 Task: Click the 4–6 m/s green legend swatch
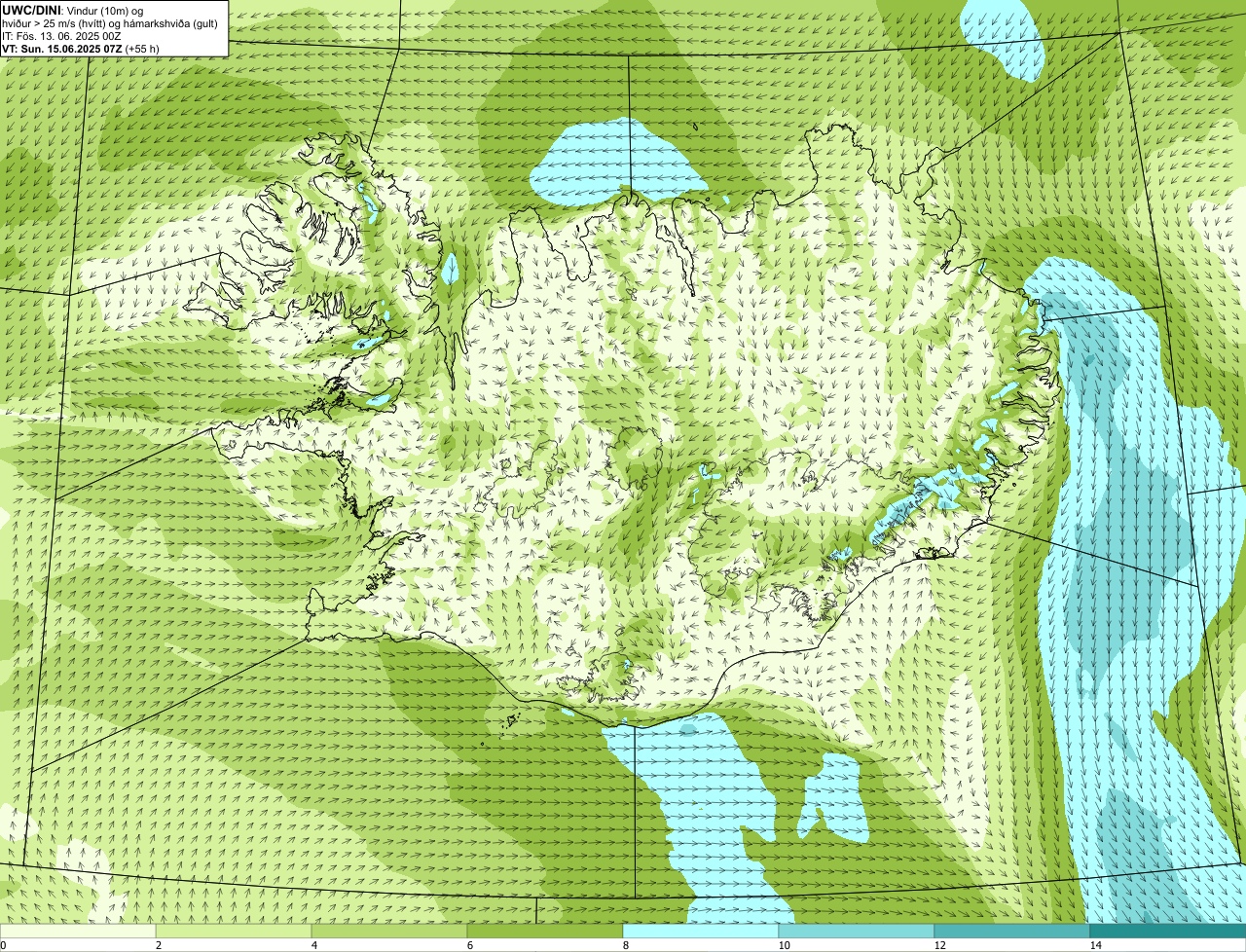(389, 931)
